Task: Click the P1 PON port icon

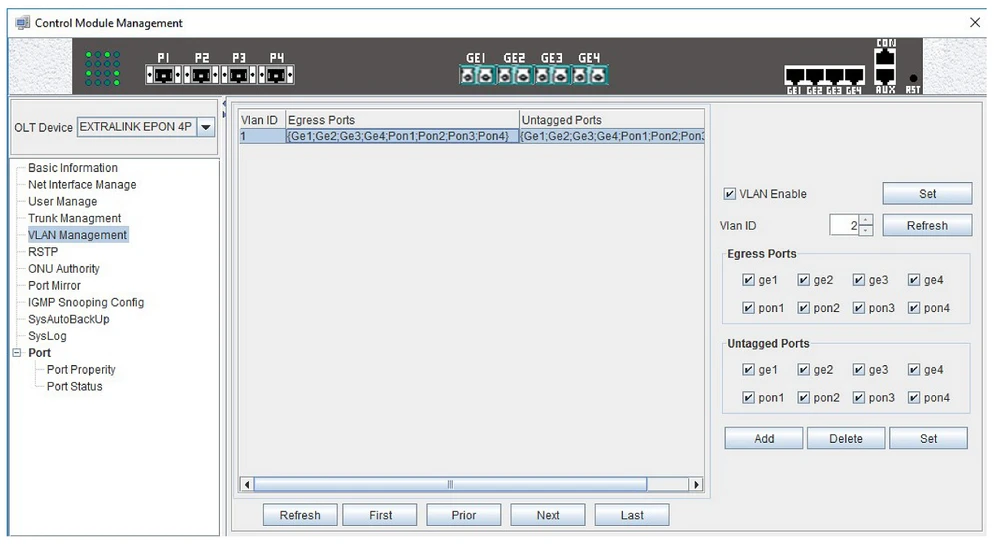Action: pyautogui.click(x=165, y=75)
